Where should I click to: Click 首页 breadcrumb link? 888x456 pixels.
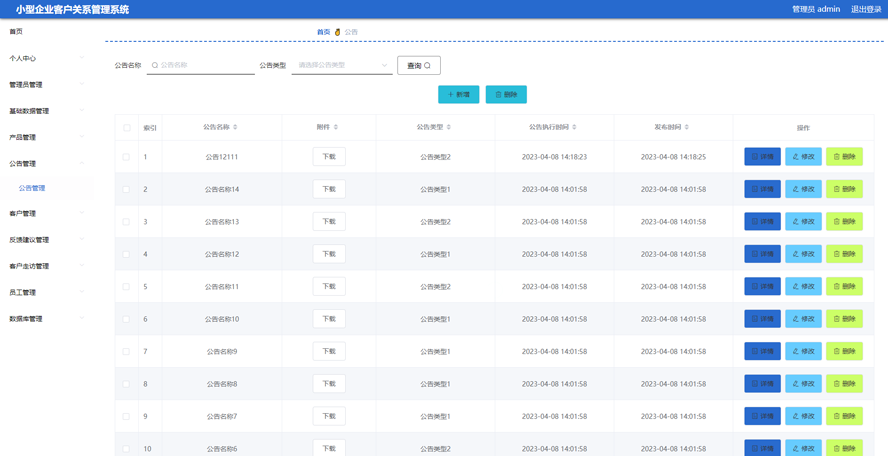(x=323, y=32)
